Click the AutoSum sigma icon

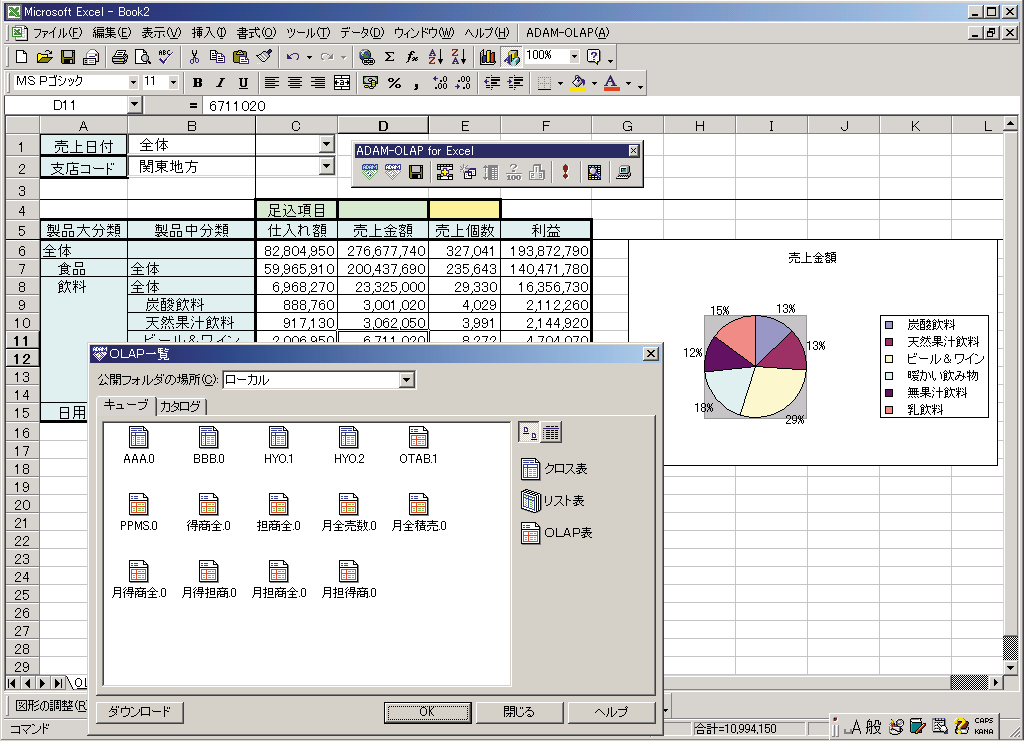[x=389, y=57]
